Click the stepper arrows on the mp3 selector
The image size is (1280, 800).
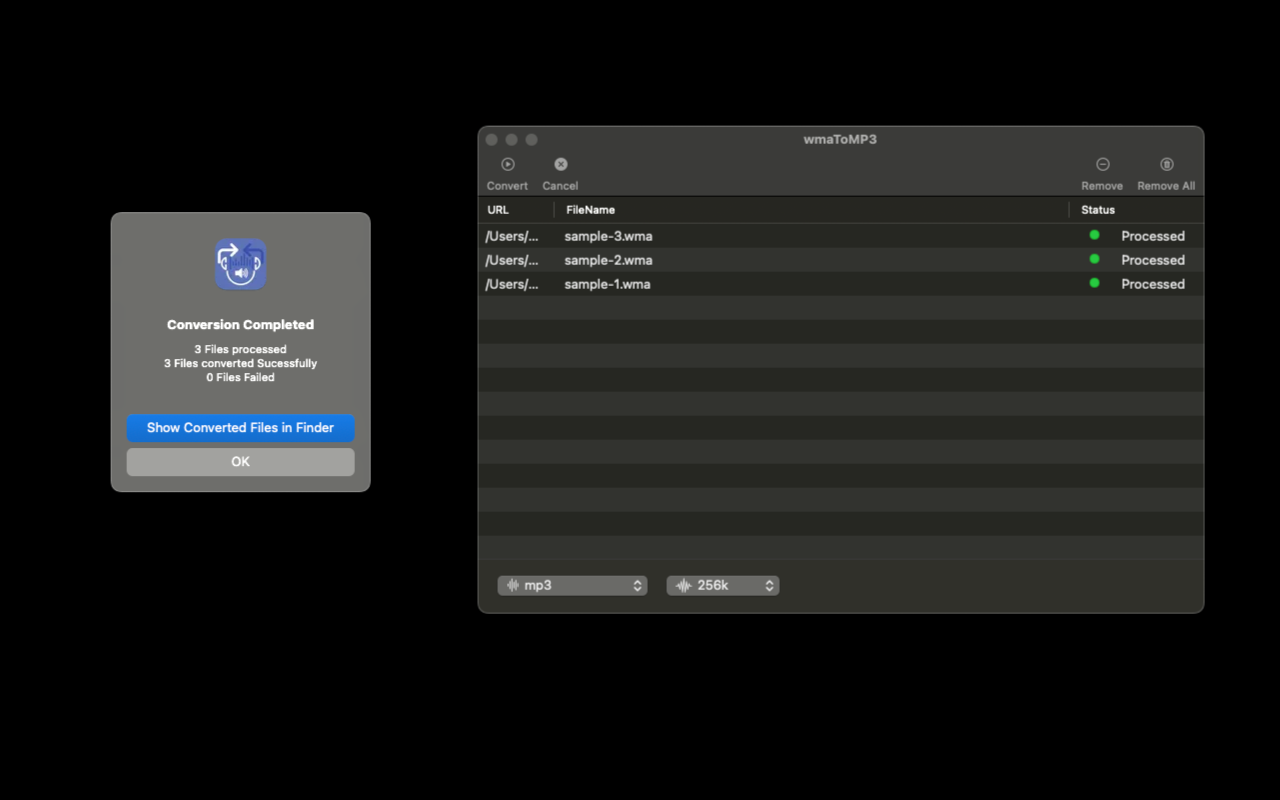point(637,585)
